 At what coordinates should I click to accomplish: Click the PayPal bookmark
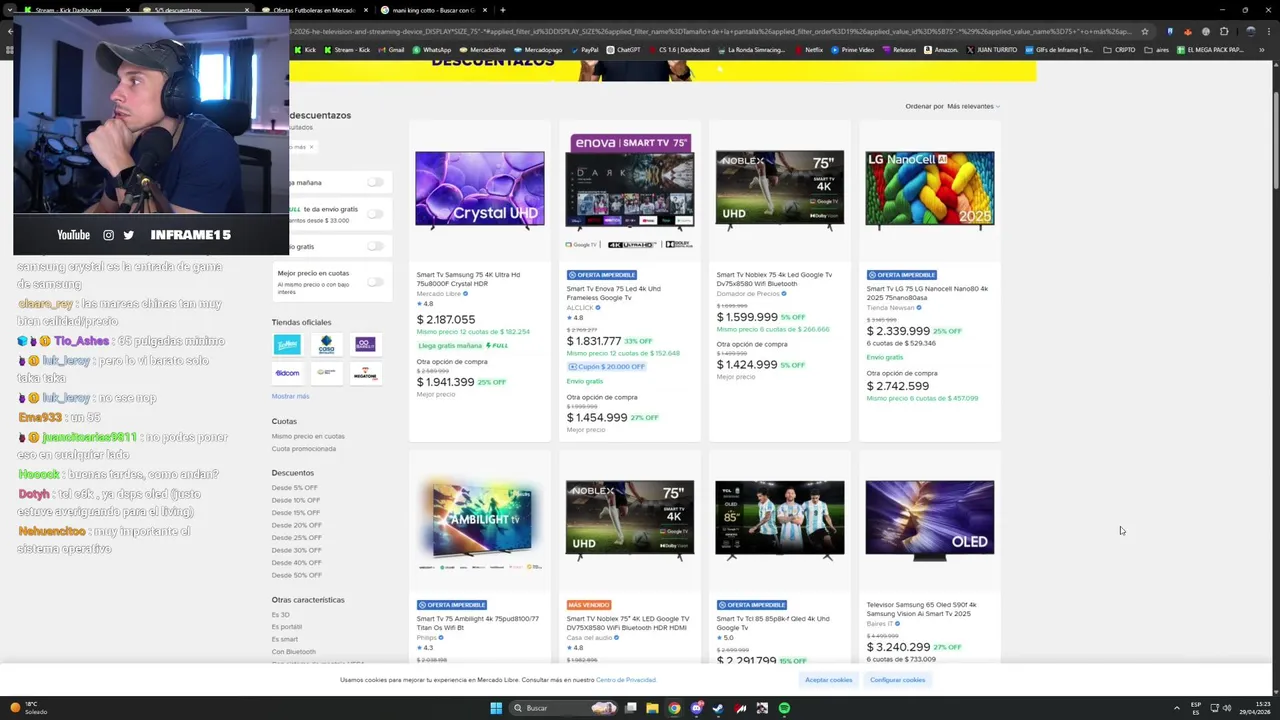click(584, 50)
